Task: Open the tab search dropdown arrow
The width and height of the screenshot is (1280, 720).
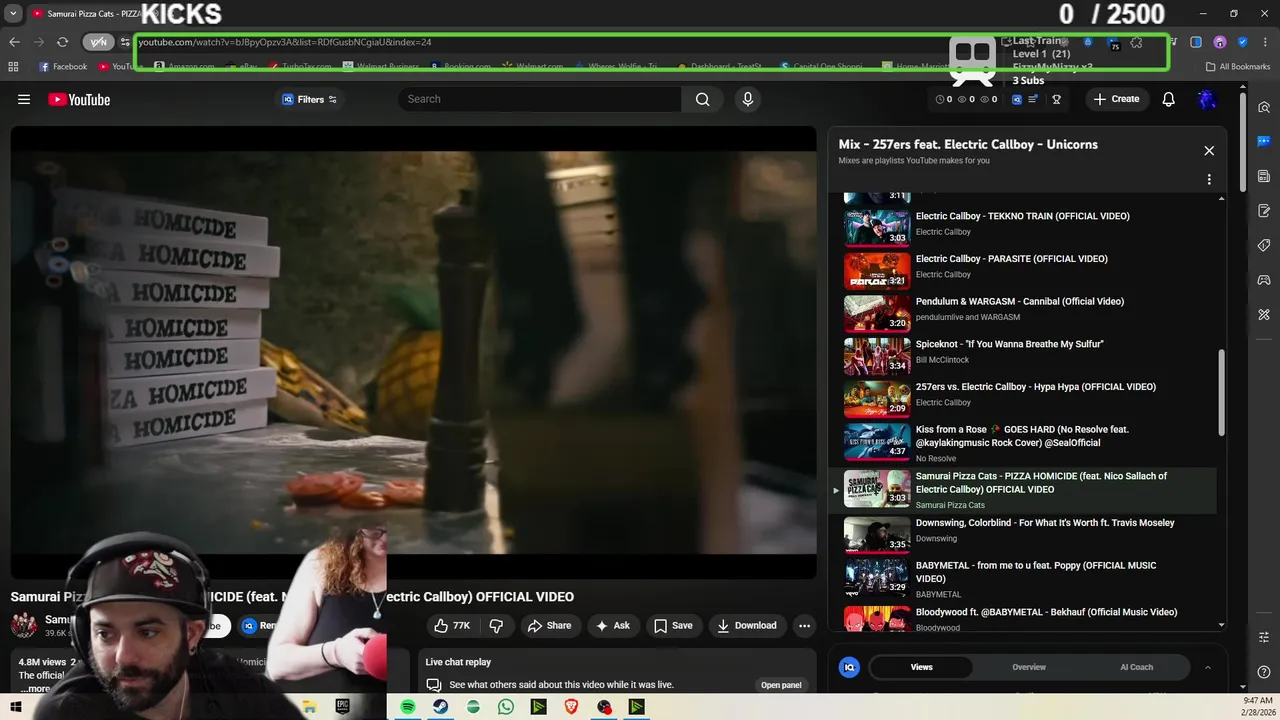Action: tap(13, 14)
